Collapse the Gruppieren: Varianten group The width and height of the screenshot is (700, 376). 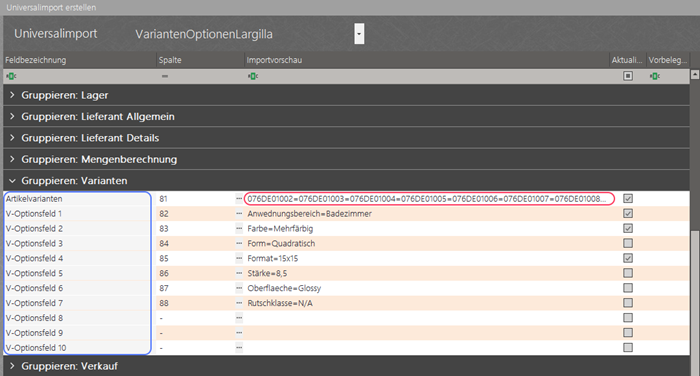pyautogui.click(x=12, y=181)
